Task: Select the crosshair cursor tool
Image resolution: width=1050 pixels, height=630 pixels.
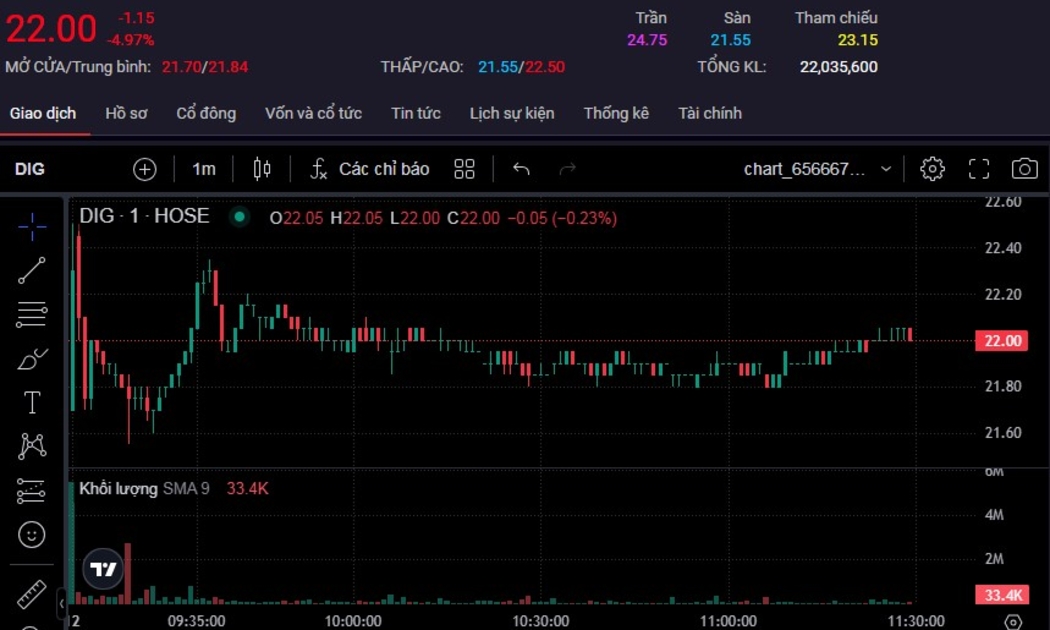Action: click(32, 227)
